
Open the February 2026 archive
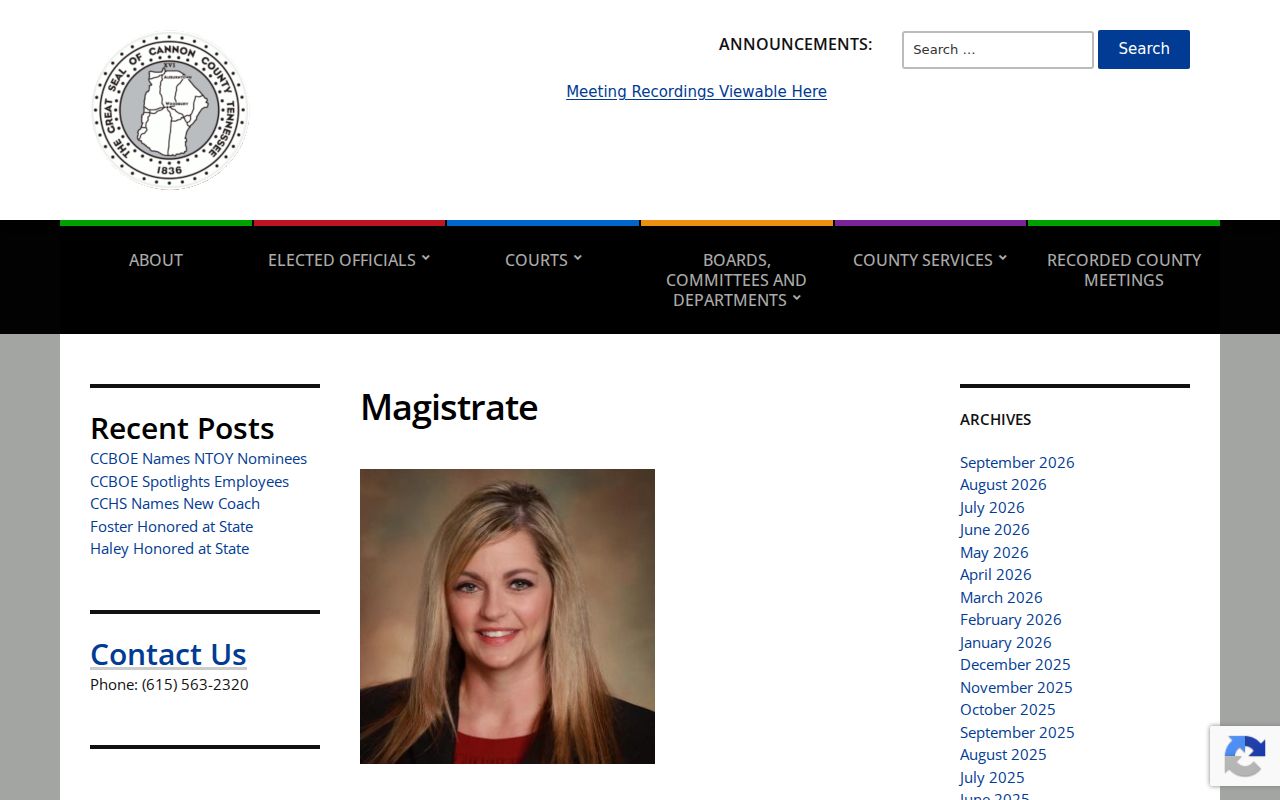coord(1011,620)
